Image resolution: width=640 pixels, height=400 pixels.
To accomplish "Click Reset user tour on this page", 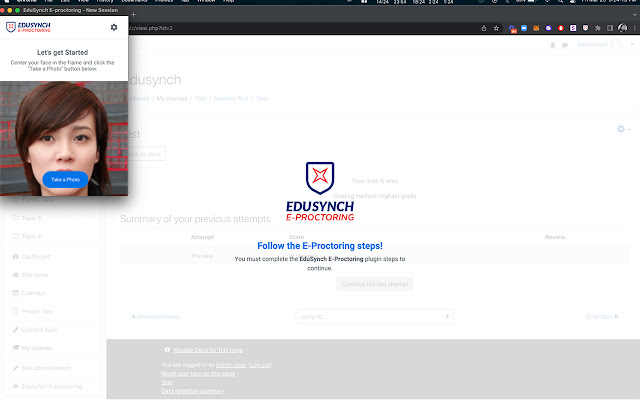I will (198, 373).
